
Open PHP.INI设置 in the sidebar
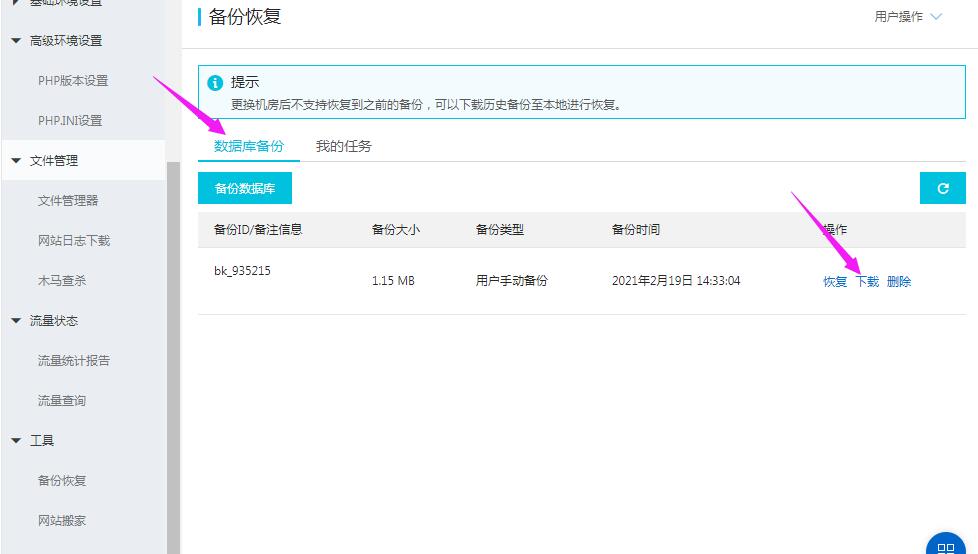[70, 121]
